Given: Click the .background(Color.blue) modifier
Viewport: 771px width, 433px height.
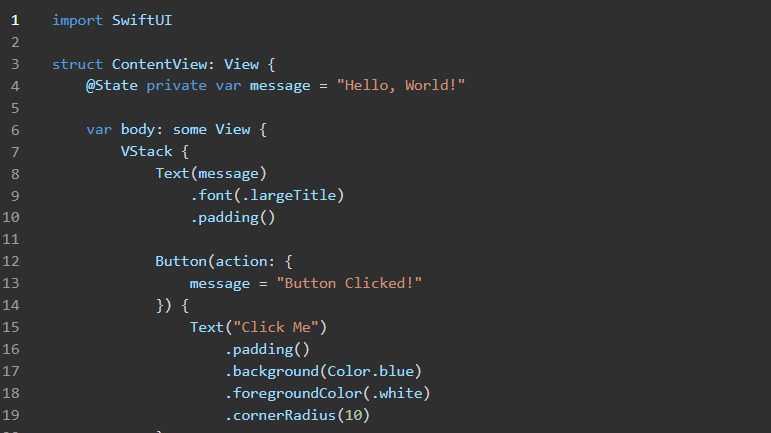Looking at the screenshot, I should [x=323, y=371].
